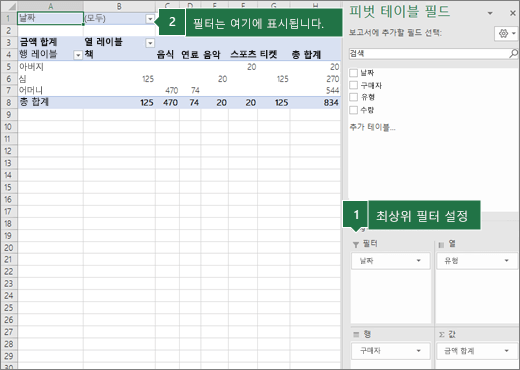Select row header 8
The width and height of the screenshot is (520, 370).
tap(9, 102)
